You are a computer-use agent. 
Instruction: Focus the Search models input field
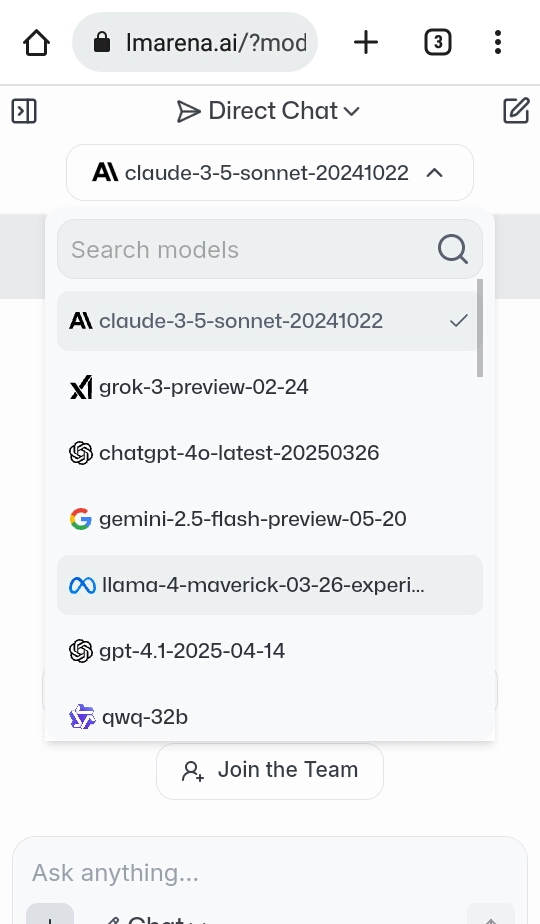(270, 249)
